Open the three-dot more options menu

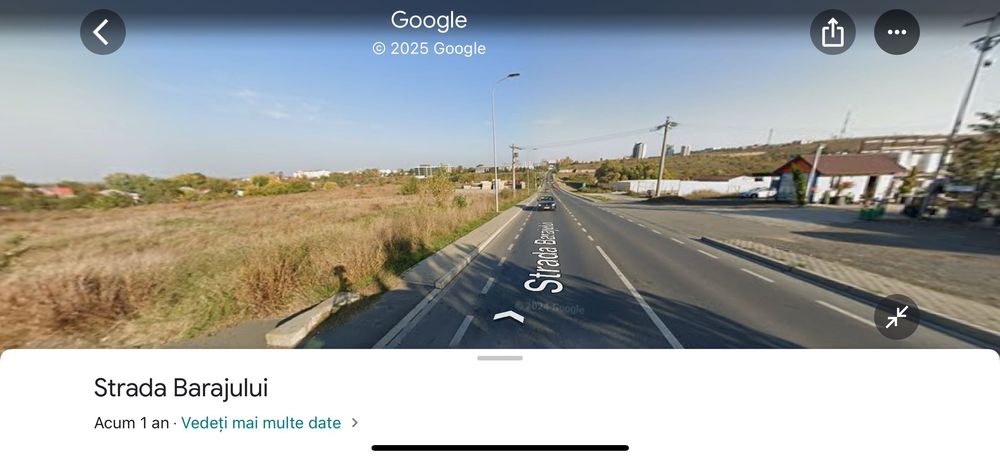coord(897,32)
